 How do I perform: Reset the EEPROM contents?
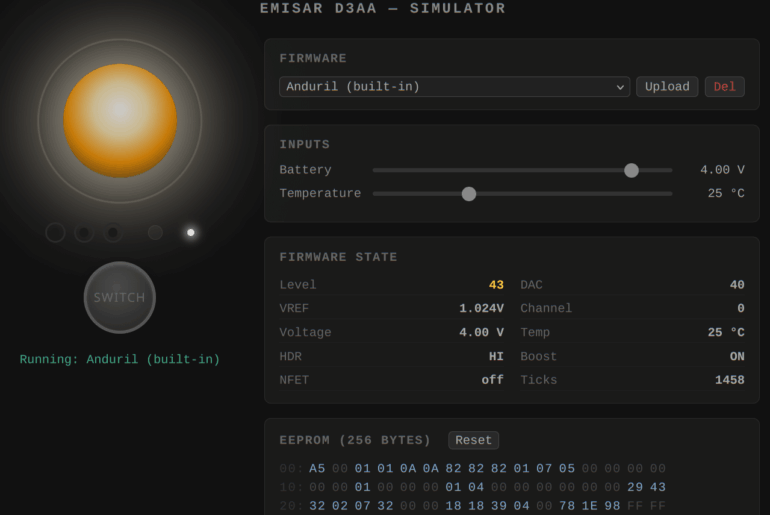click(x=473, y=440)
